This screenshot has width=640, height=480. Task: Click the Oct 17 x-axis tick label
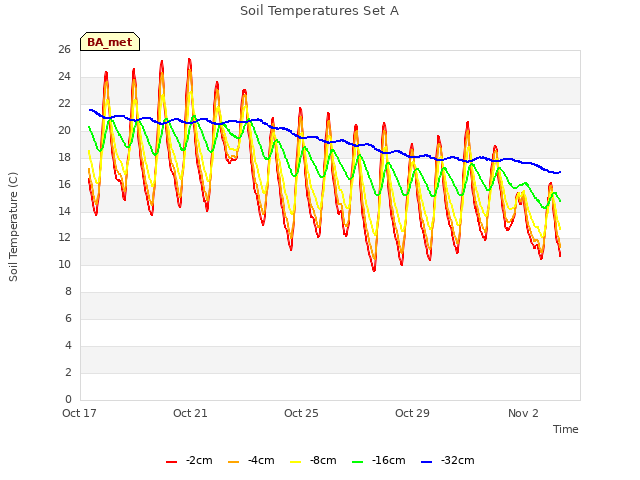click(79, 413)
